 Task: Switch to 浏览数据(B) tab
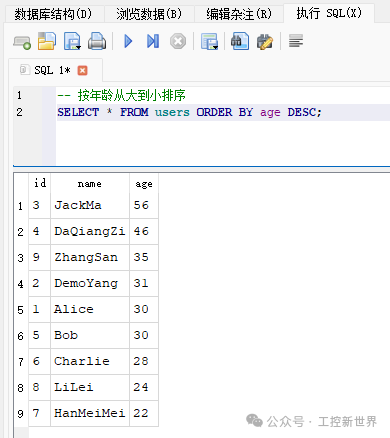point(149,14)
